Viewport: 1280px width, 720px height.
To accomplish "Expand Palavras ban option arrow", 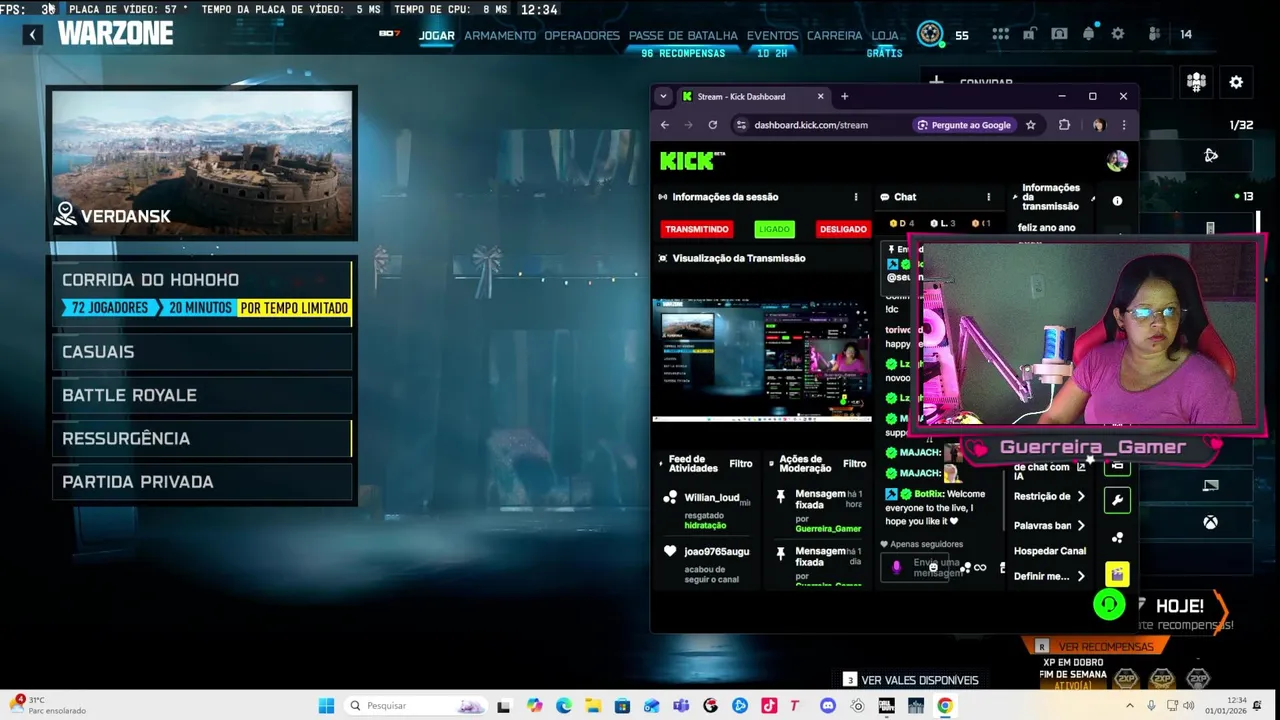I will [x=1080, y=525].
